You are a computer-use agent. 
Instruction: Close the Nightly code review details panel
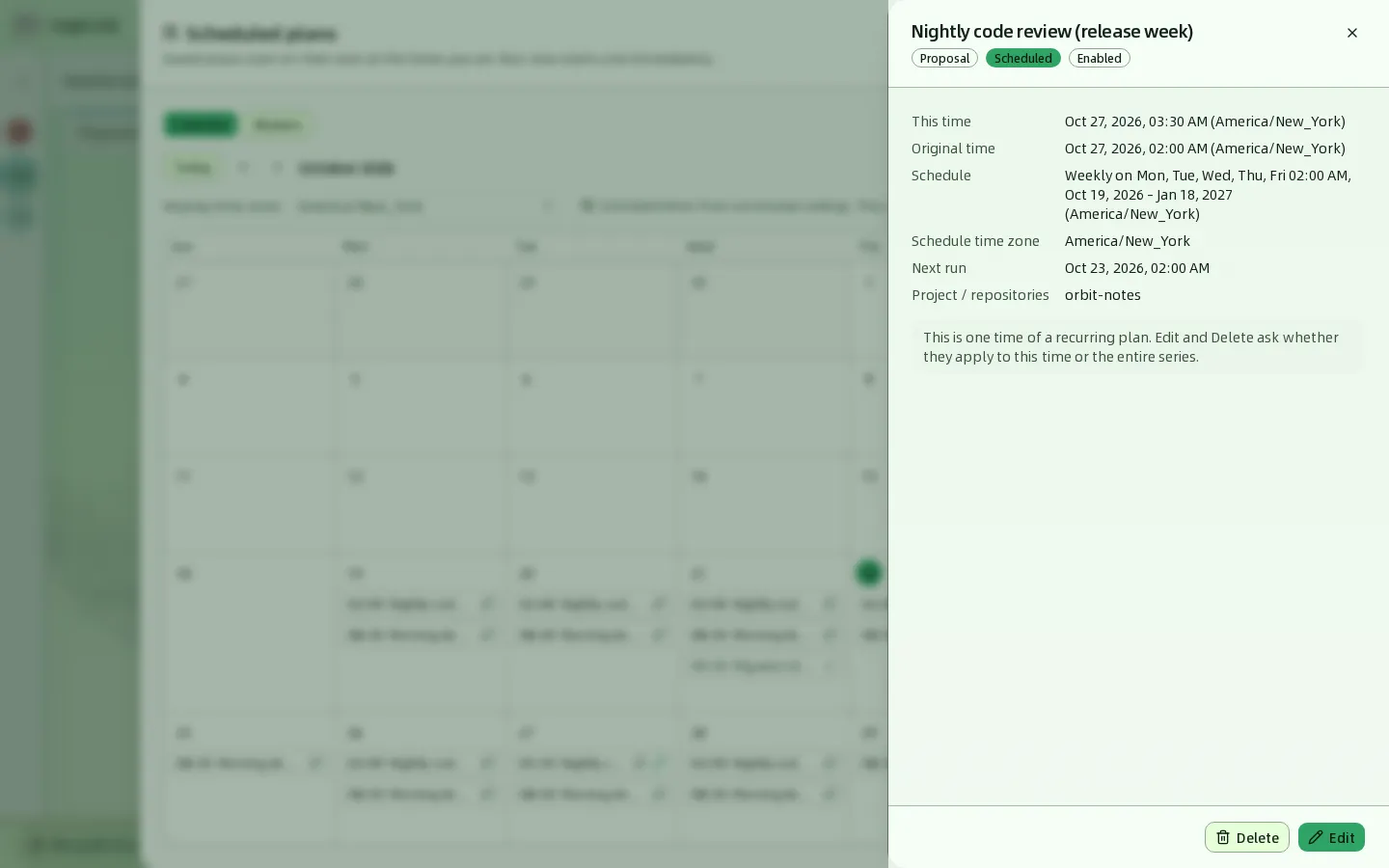1352,33
